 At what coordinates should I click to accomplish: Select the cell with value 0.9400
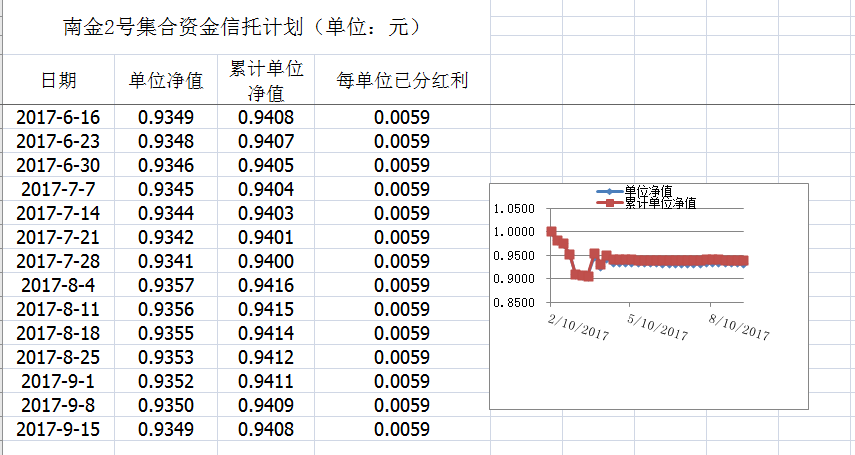[266, 262]
